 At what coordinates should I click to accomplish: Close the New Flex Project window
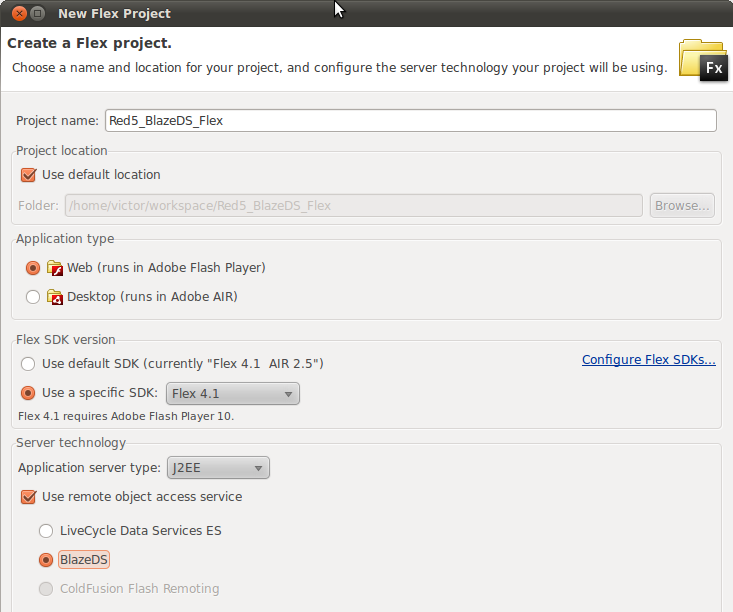click(x=19, y=14)
